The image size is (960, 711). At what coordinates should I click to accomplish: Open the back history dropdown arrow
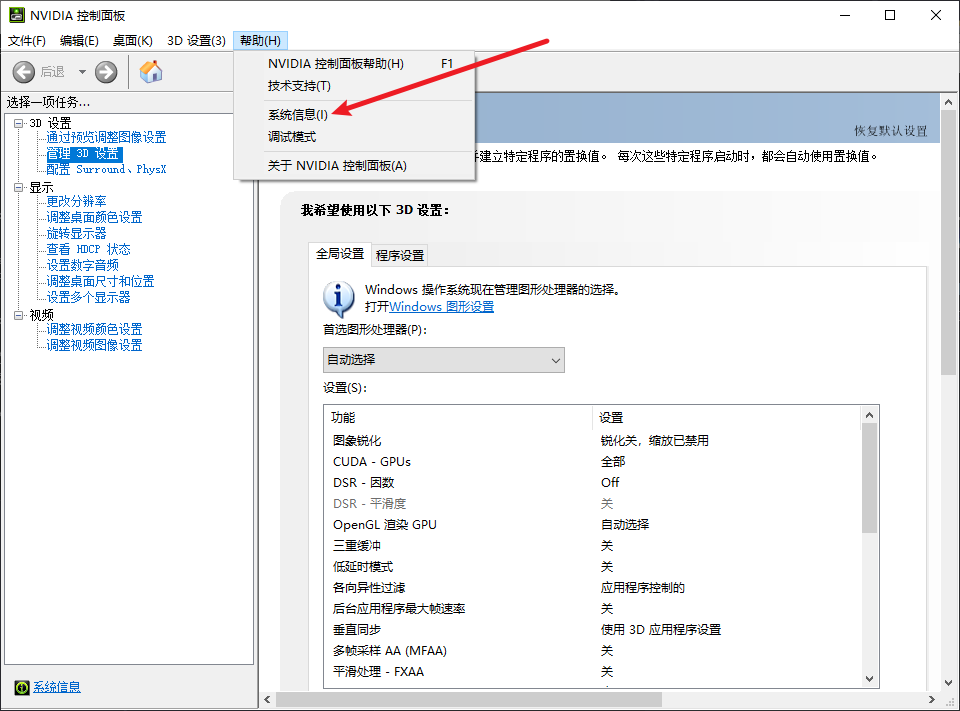tap(82, 72)
